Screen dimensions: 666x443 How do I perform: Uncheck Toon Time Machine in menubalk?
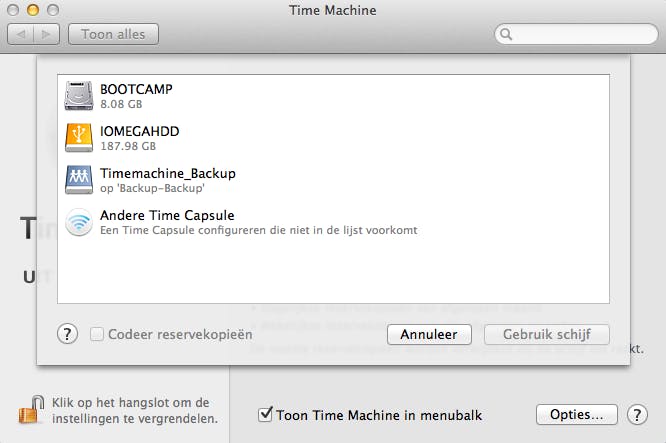point(265,413)
